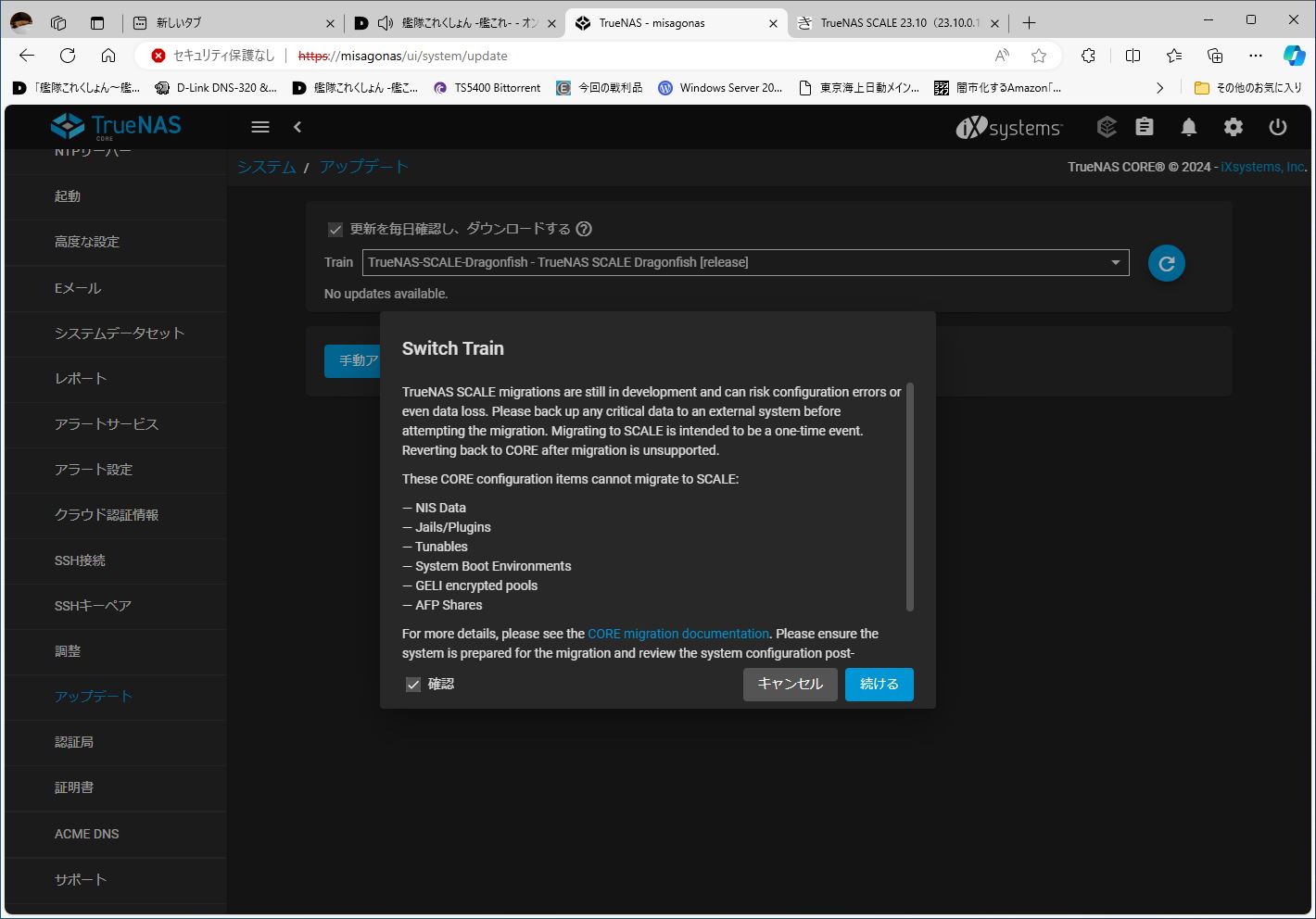Open a new browser tab
The image size is (1316, 919).
click(x=1029, y=23)
